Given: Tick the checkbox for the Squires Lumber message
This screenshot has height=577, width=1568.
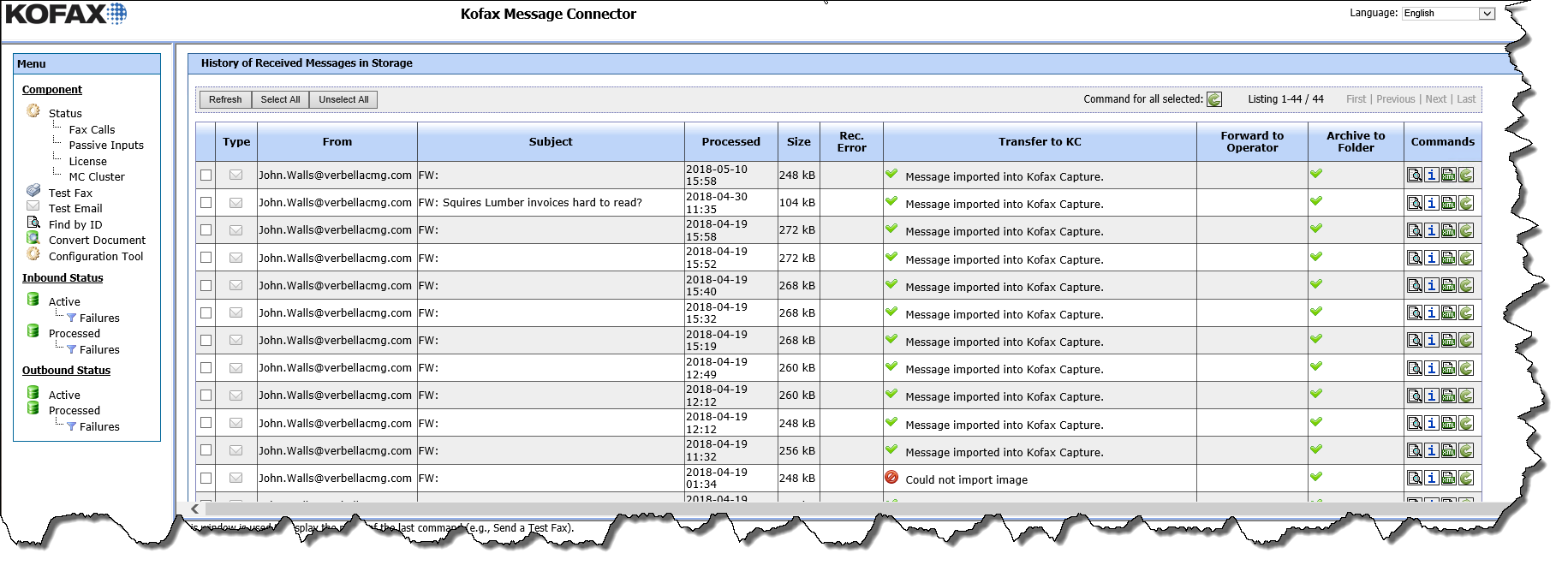Looking at the screenshot, I should (206, 203).
